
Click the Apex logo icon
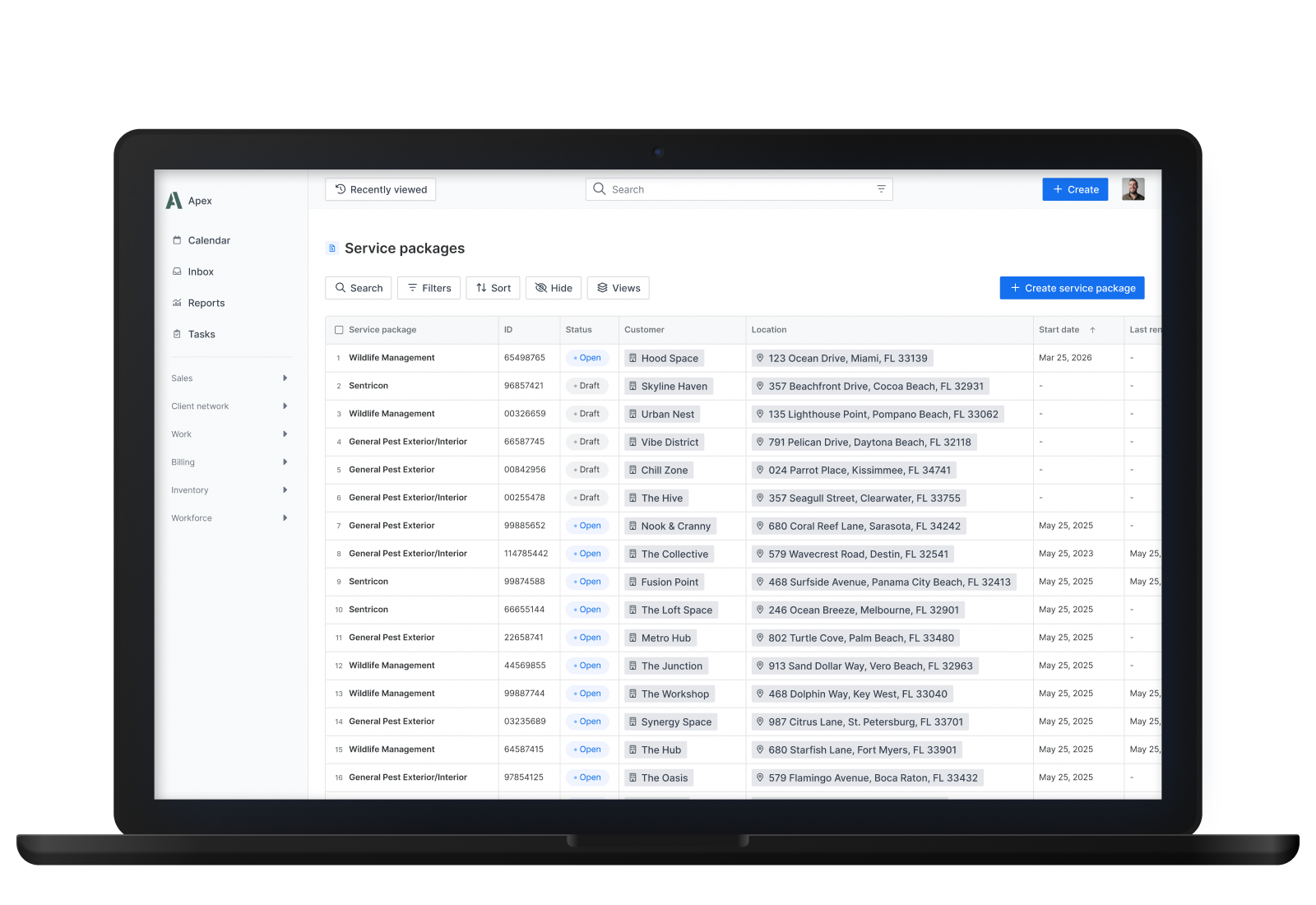(x=174, y=201)
